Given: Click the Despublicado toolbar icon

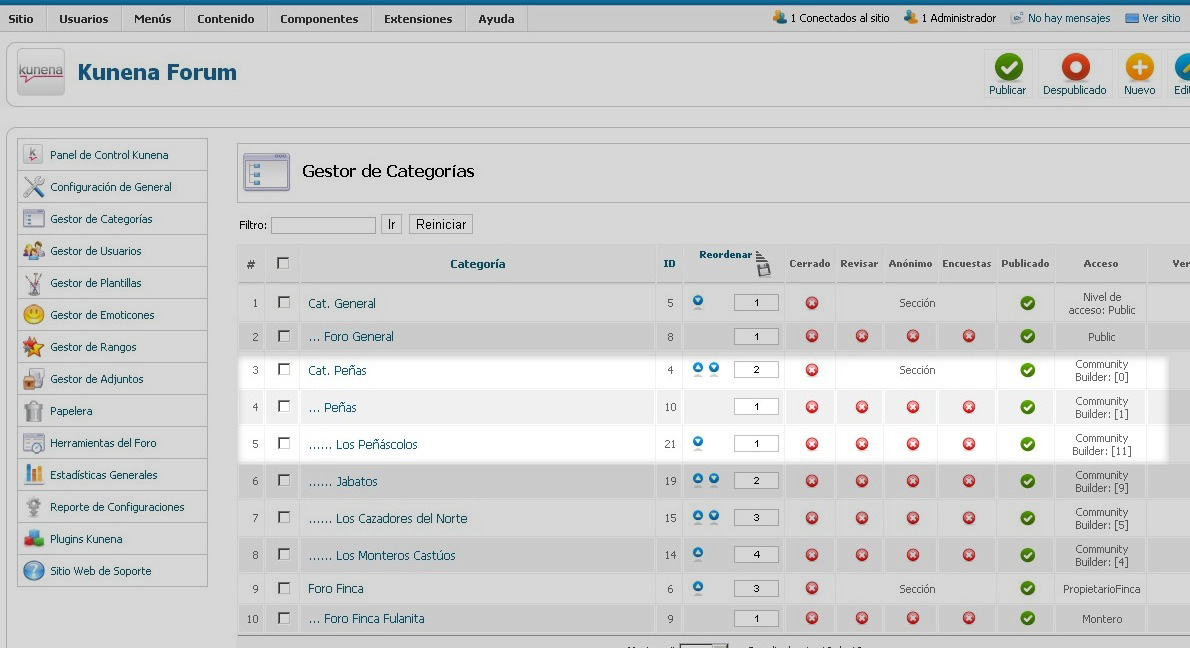Looking at the screenshot, I should pyautogui.click(x=1075, y=67).
